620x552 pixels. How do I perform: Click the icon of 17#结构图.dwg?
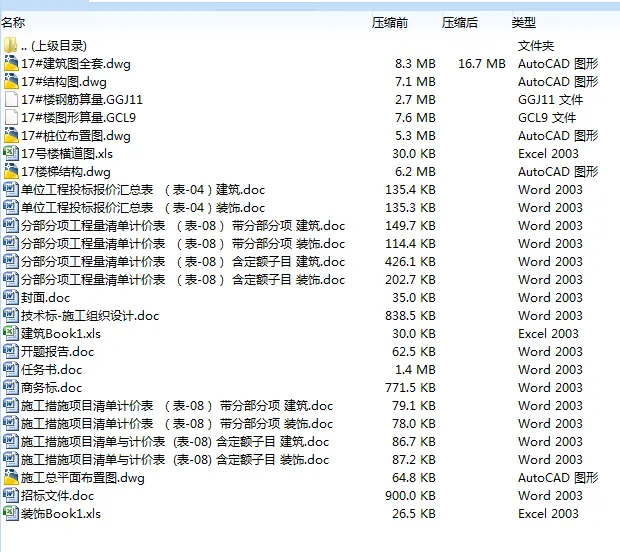pyautogui.click(x=11, y=81)
